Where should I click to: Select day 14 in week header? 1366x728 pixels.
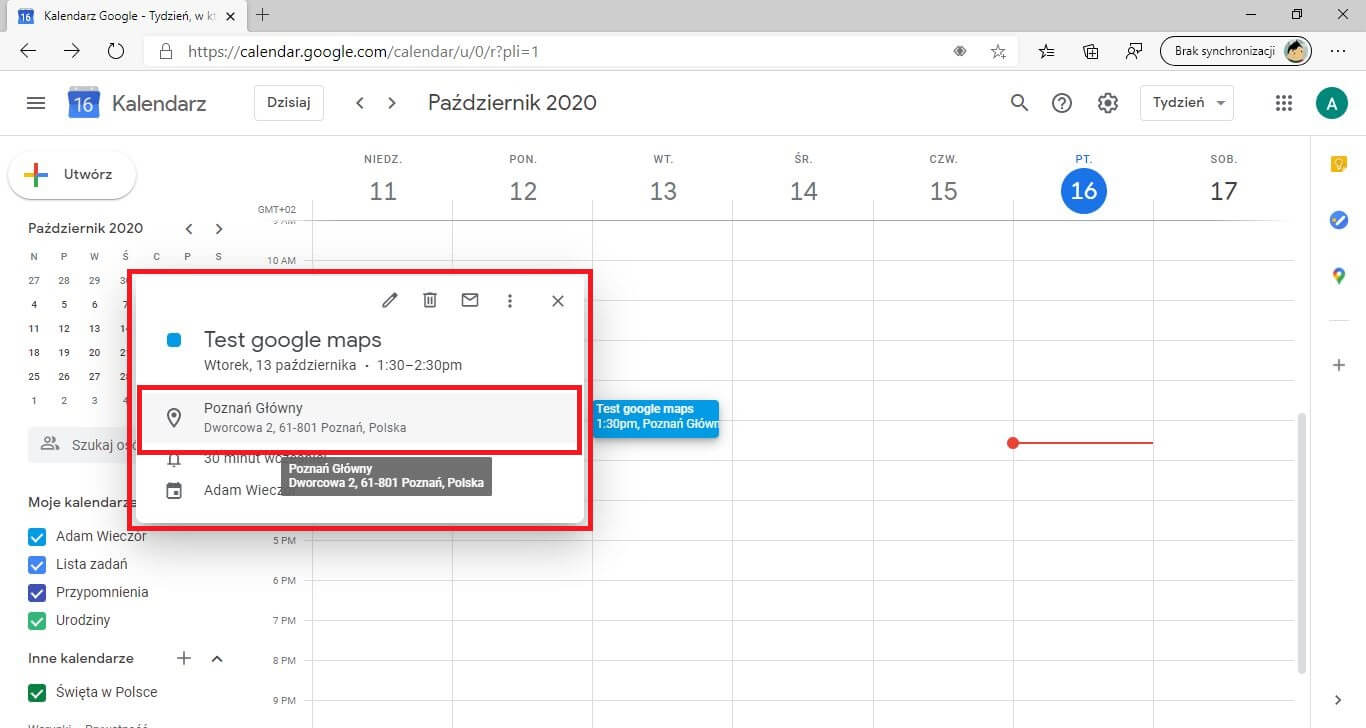pyautogui.click(x=804, y=191)
